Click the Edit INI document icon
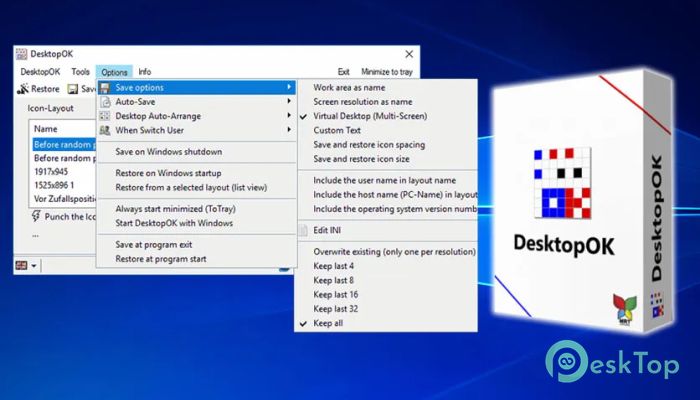The image size is (700, 400). point(304,230)
